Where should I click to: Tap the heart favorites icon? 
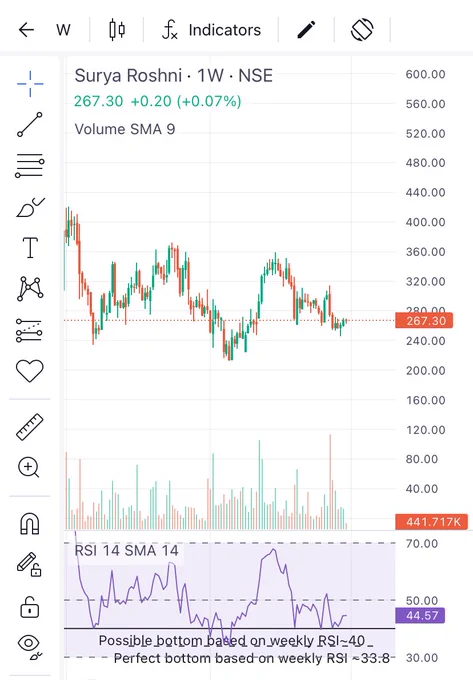[x=30, y=371]
